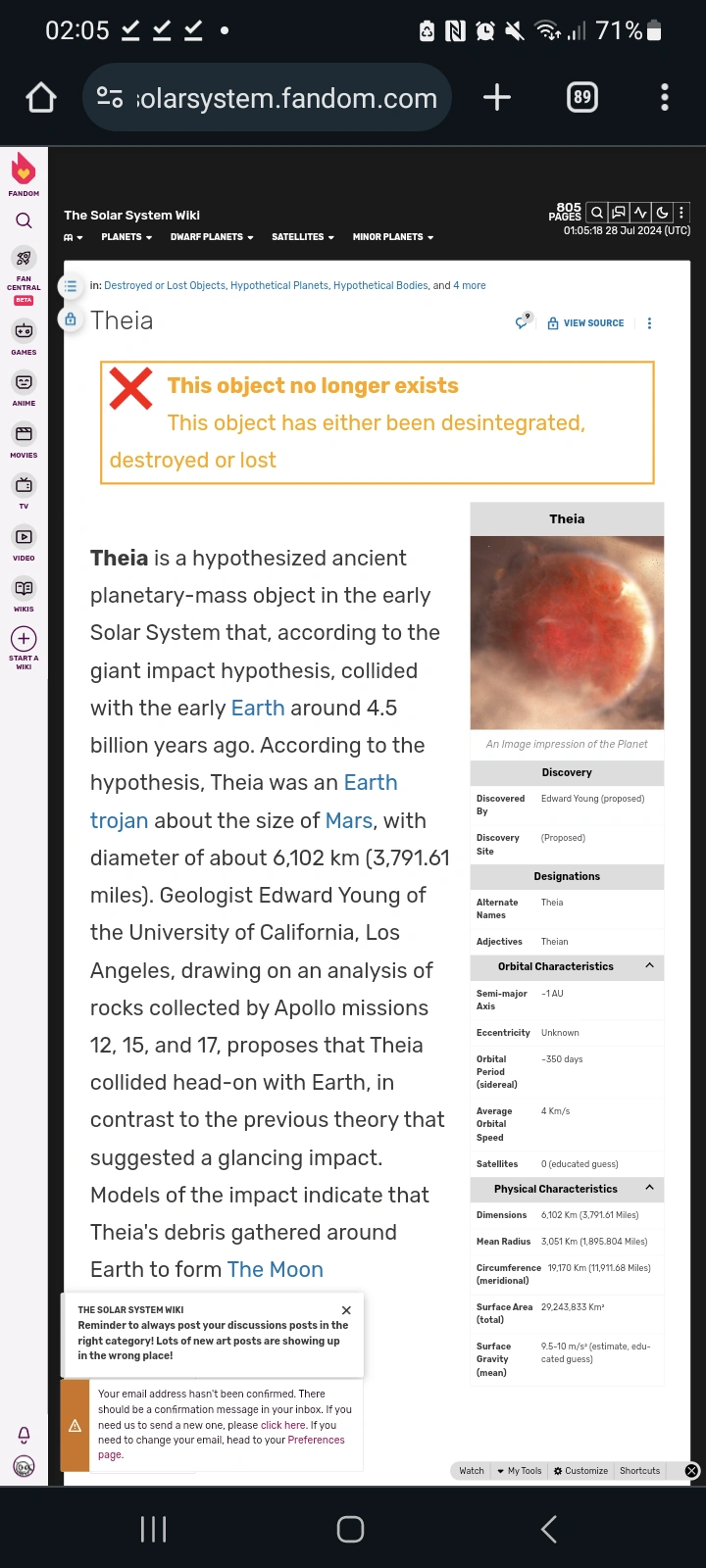706x1568 pixels.
Task: Open the article's three-dot edit dropdown
Action: click(x=649, y=322)
